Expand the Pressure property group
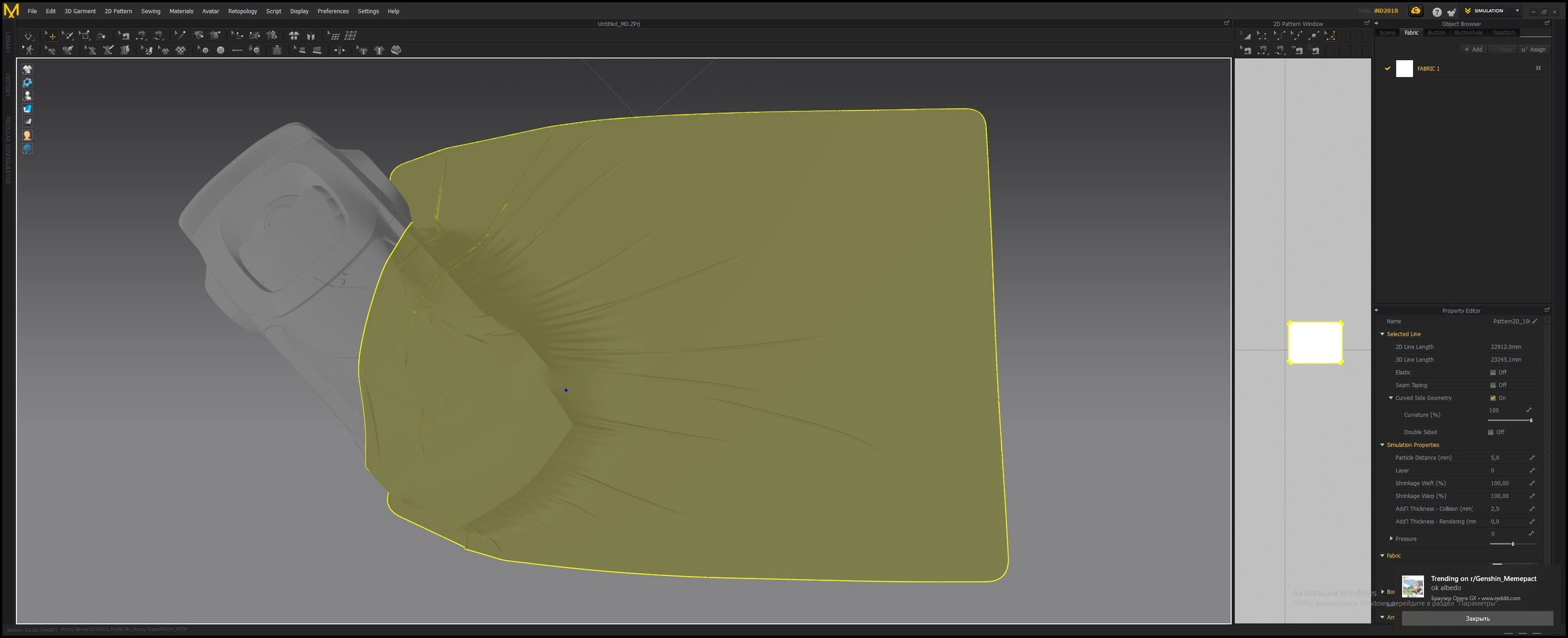 (1391, 539)
